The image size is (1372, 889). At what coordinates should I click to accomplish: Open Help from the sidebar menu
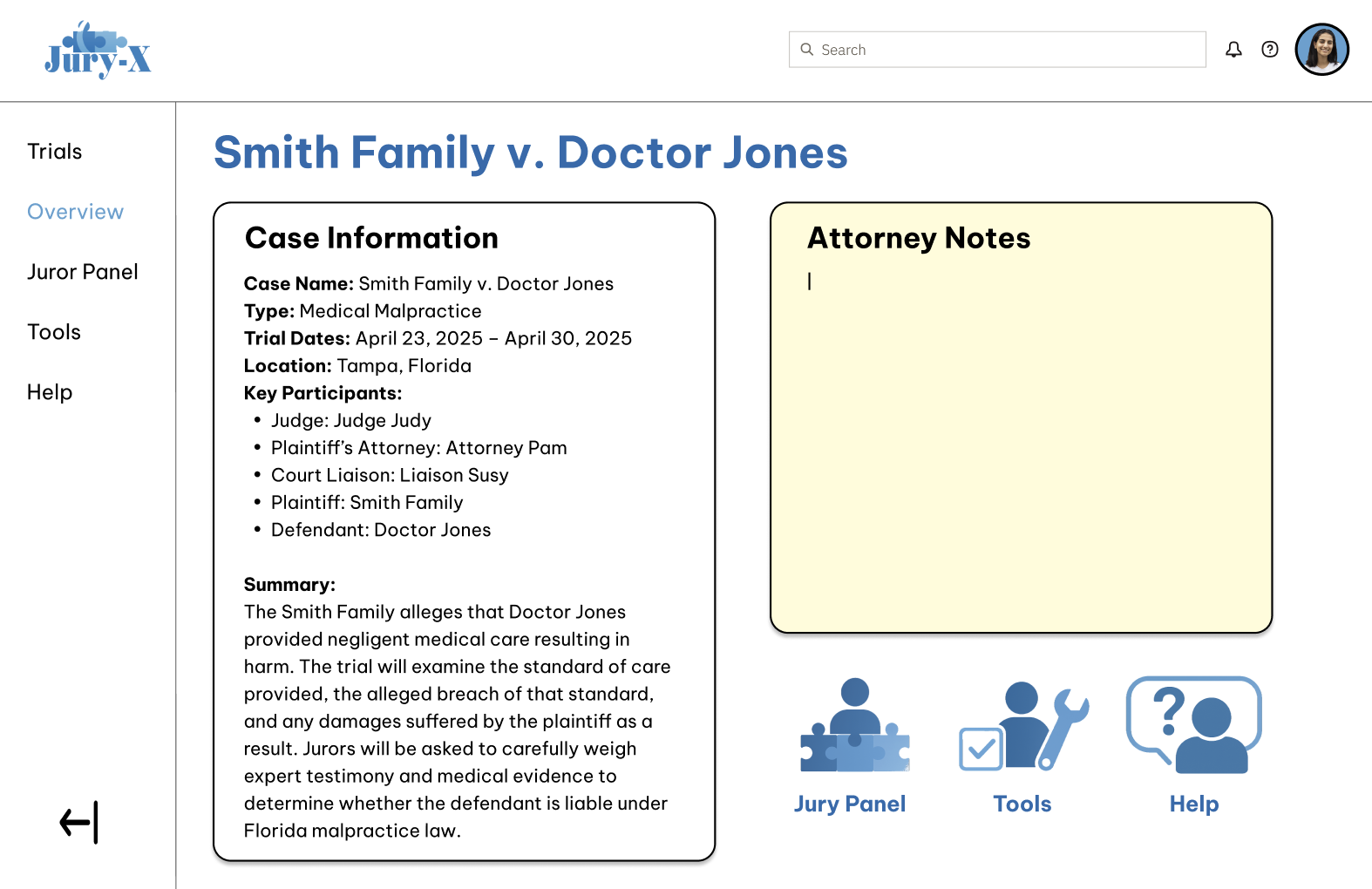pos(50,392)
